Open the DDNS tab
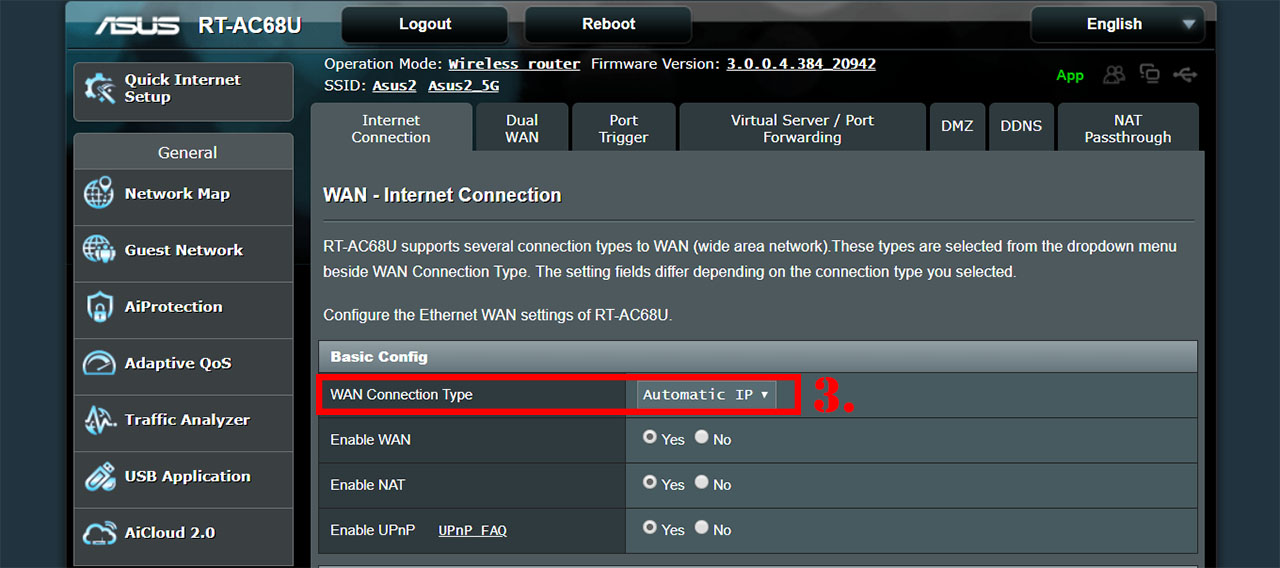This screenshot has height=568, width=1280. tap(1021, 127)
